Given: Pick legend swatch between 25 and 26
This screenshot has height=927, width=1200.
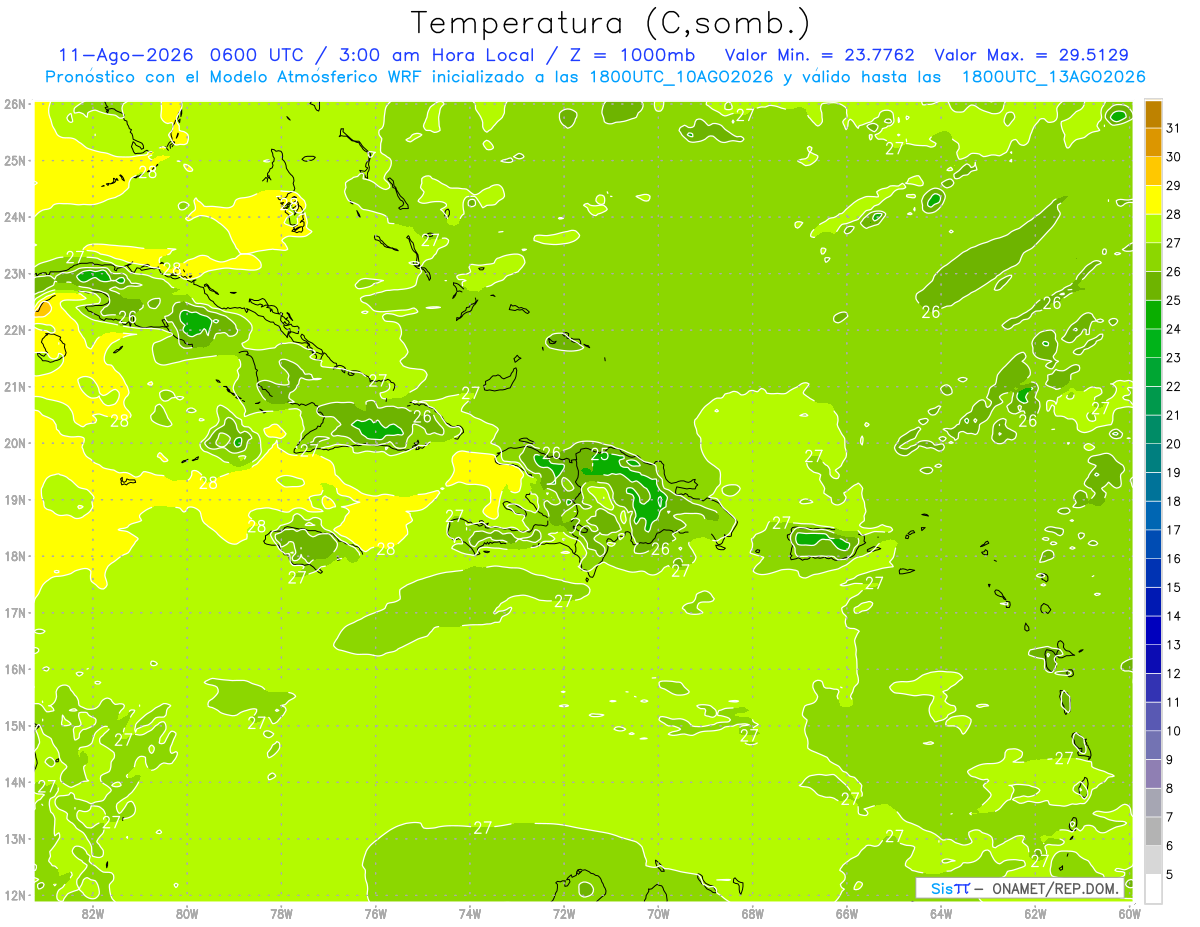Looking at the screenshot, I should point(1153,286).
